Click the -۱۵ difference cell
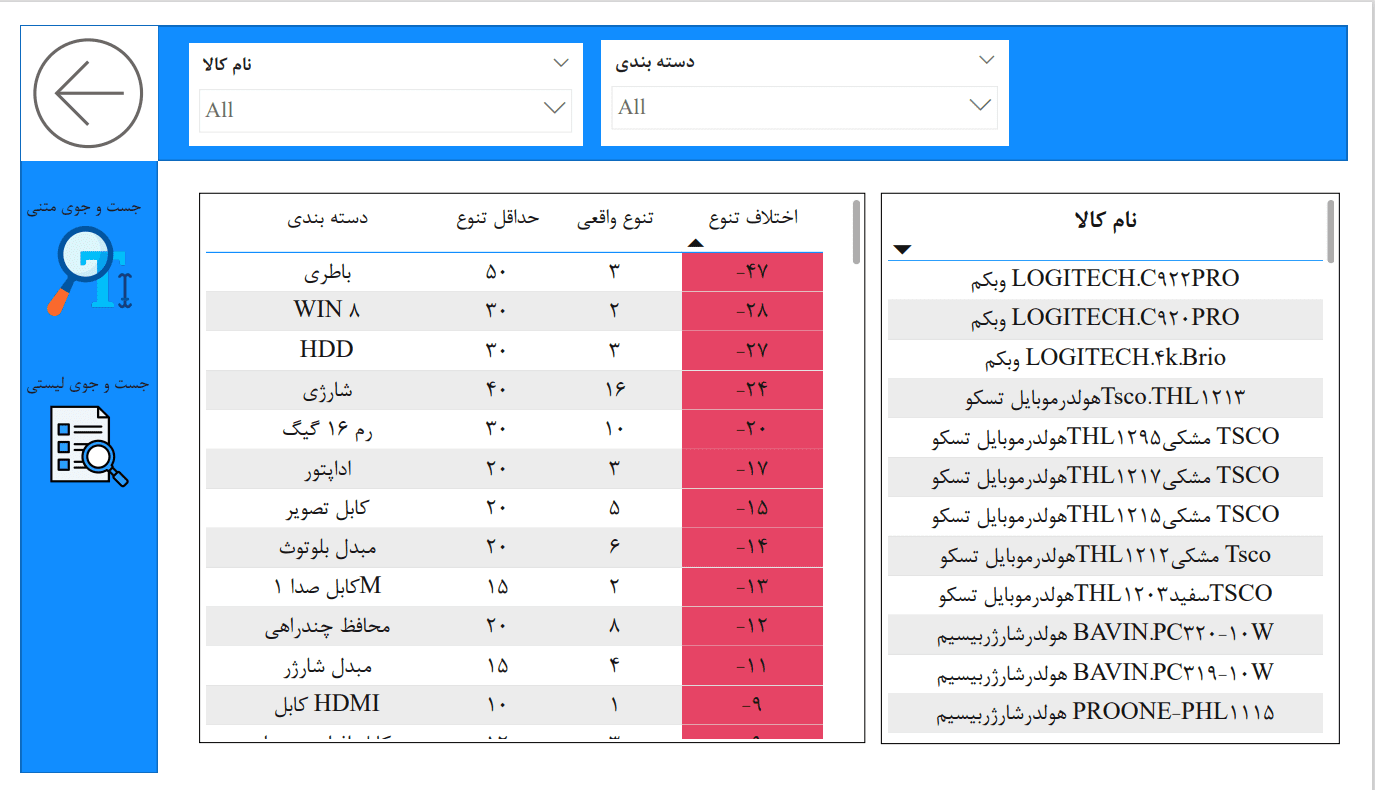The width and height of the screenshot is (1375, 790). 752,508
